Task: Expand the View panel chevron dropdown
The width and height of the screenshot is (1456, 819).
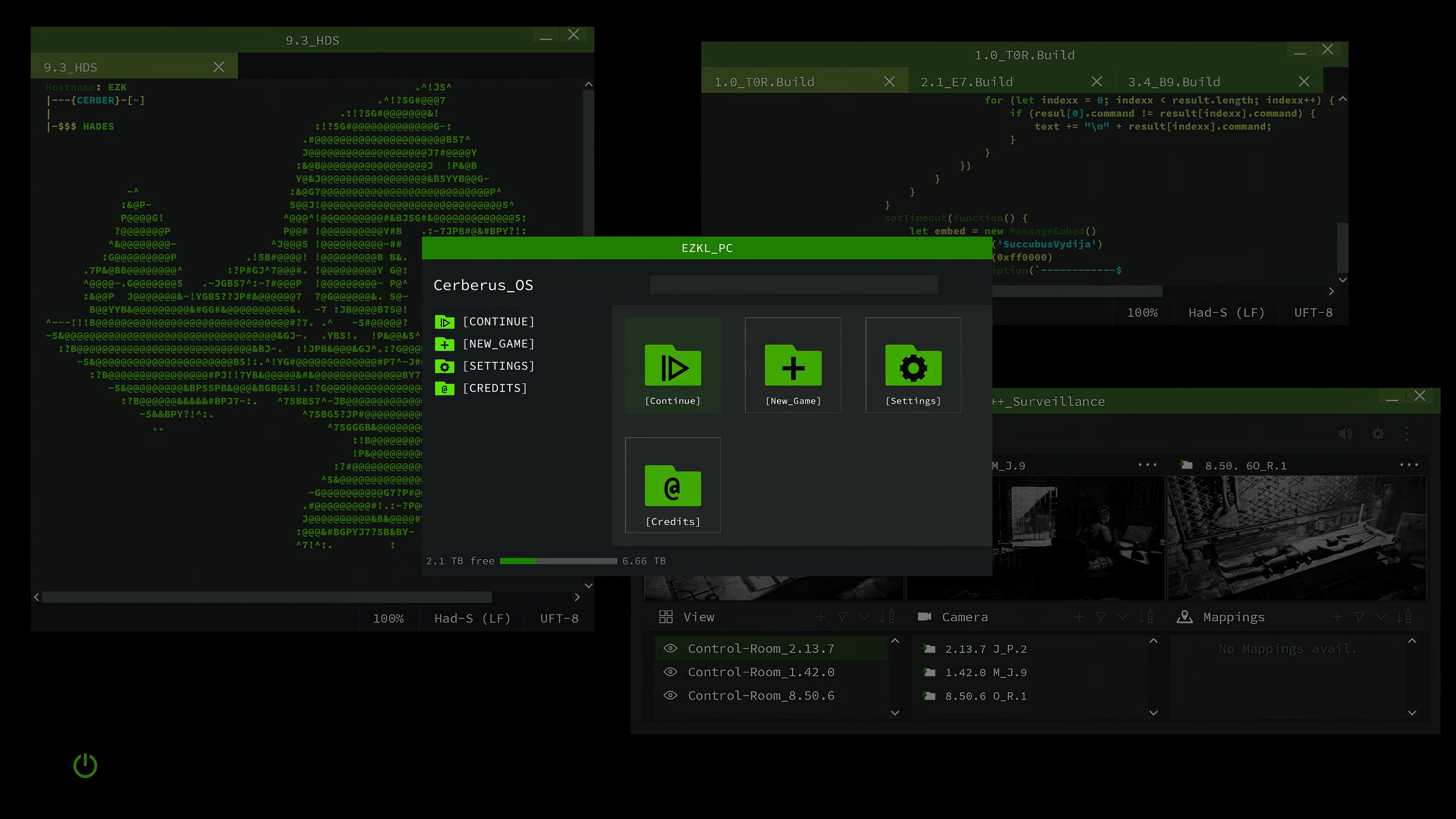Action: coord(864,617)
